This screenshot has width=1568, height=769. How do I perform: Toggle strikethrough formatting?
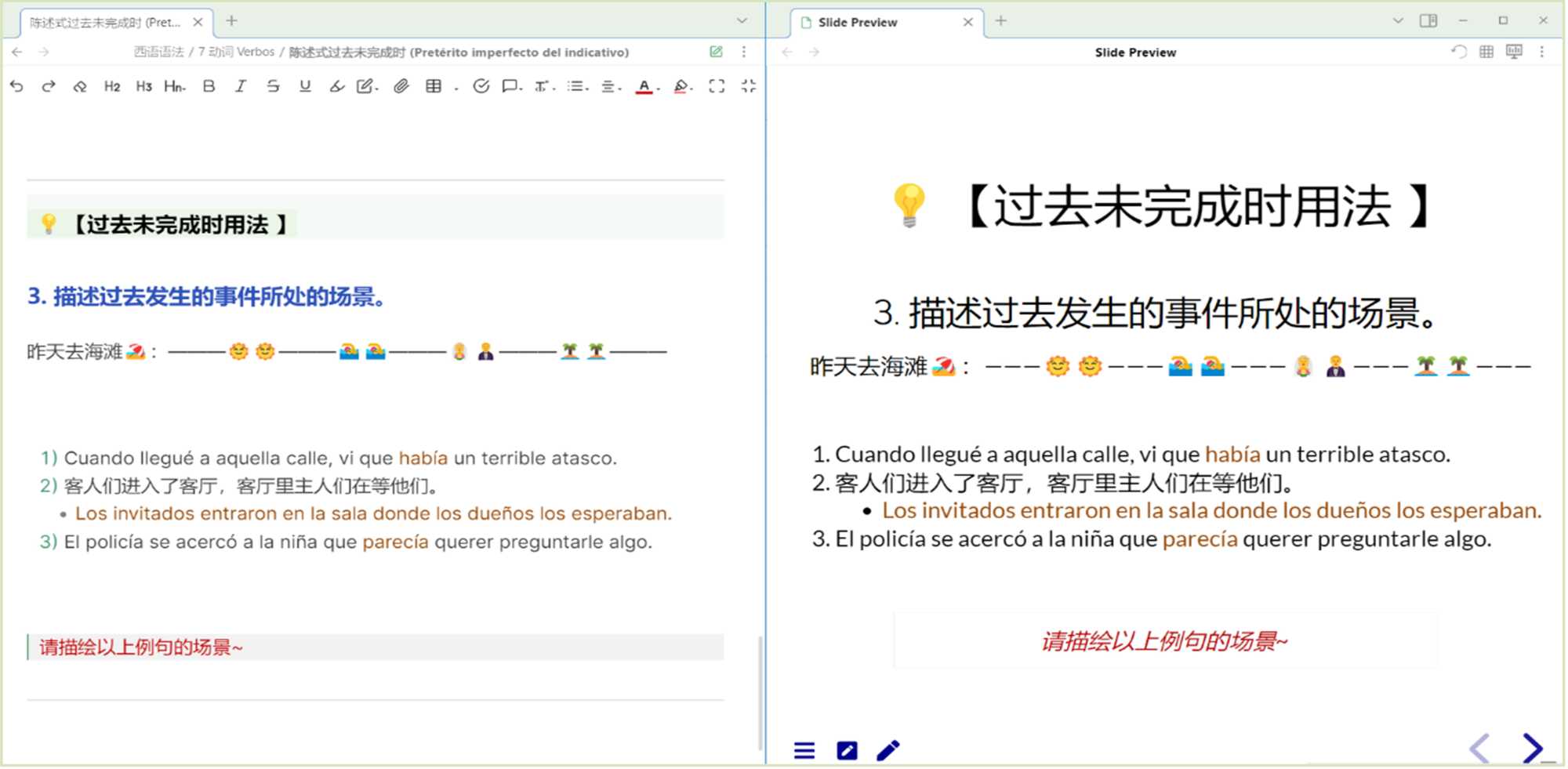pyautogui.click(x=273, y=86)
